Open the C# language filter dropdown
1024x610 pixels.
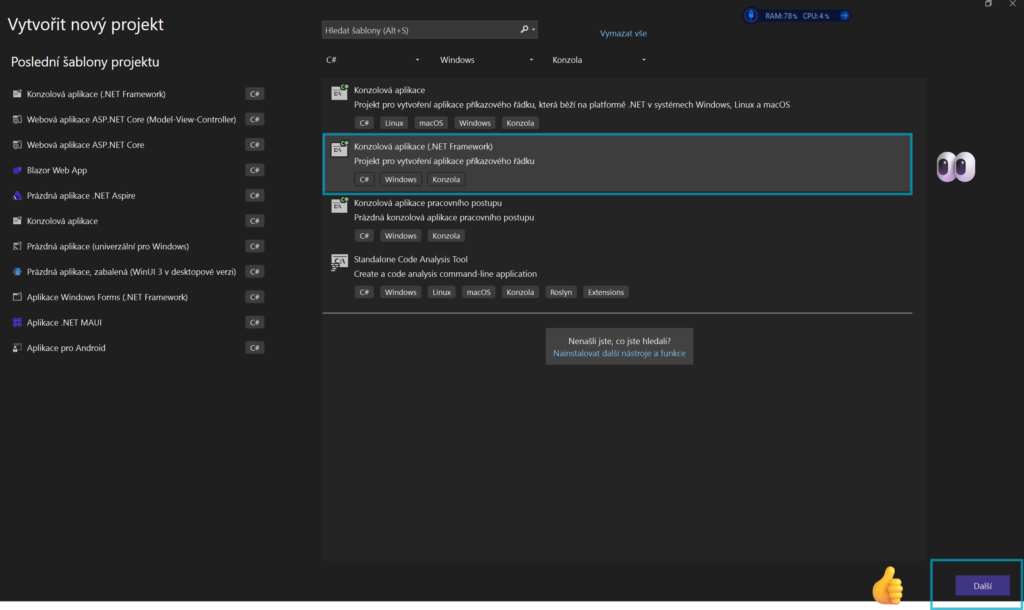(x=372, y=60)
